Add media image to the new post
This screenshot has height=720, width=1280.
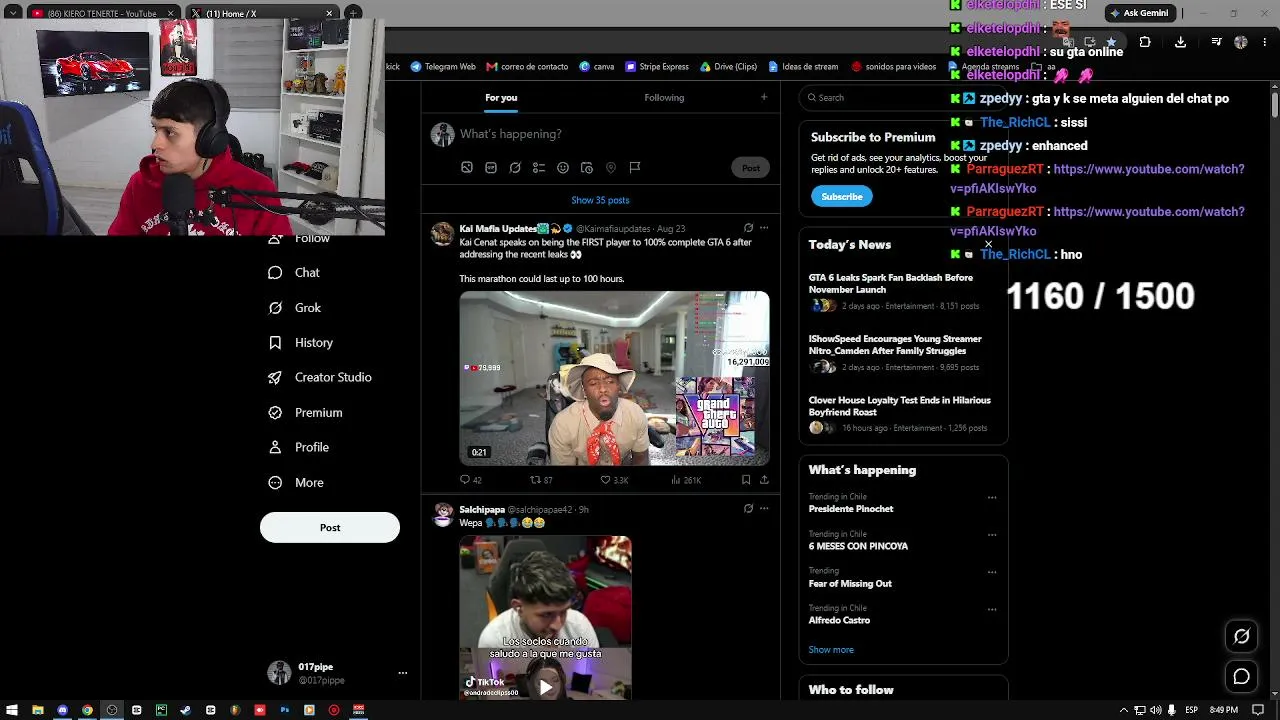point(467,167)
